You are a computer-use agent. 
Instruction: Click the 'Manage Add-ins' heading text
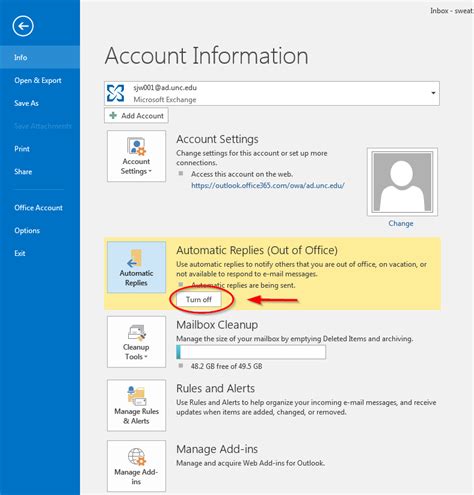217,449
